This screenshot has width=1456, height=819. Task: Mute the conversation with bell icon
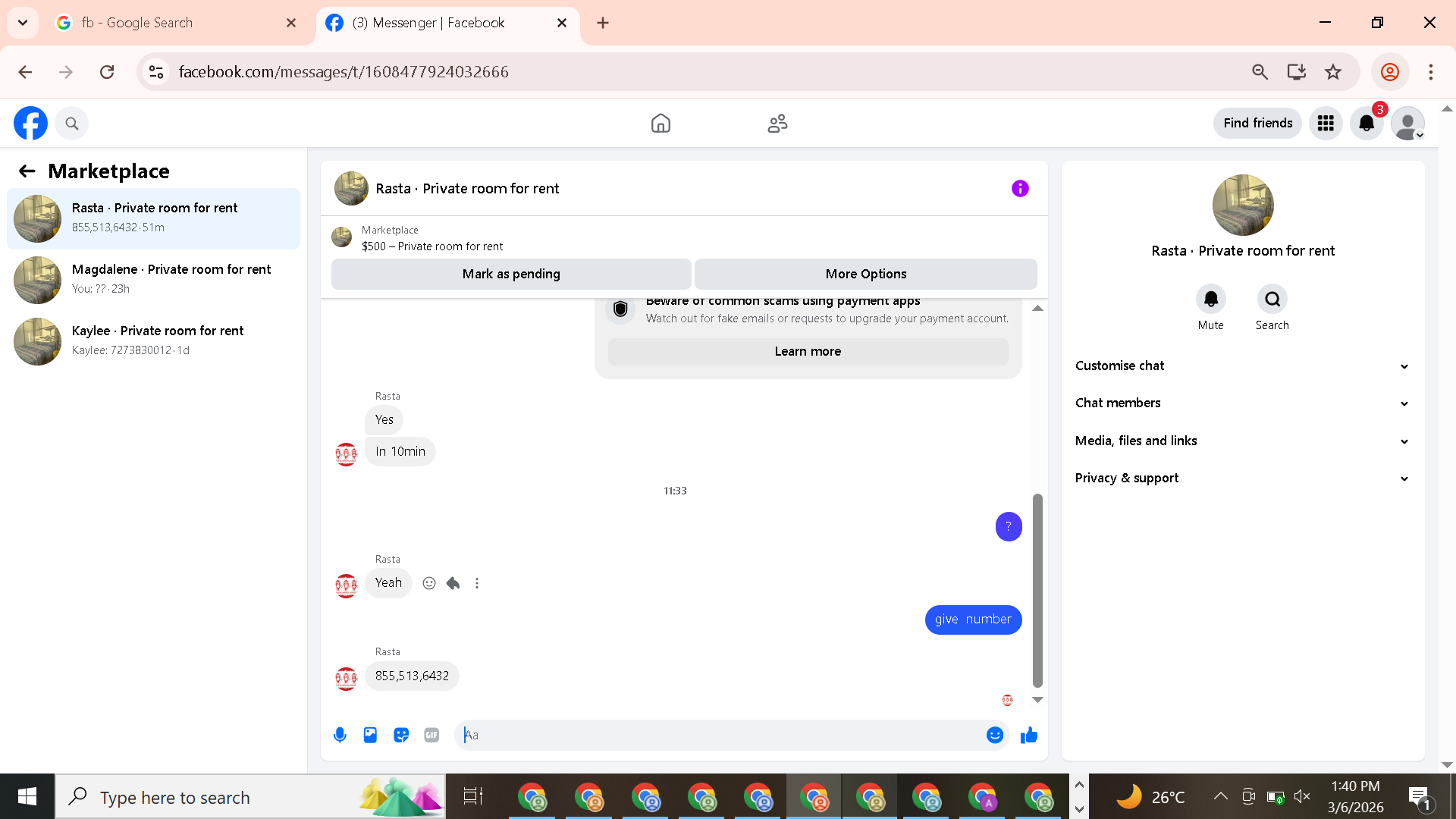[1210, 300]
